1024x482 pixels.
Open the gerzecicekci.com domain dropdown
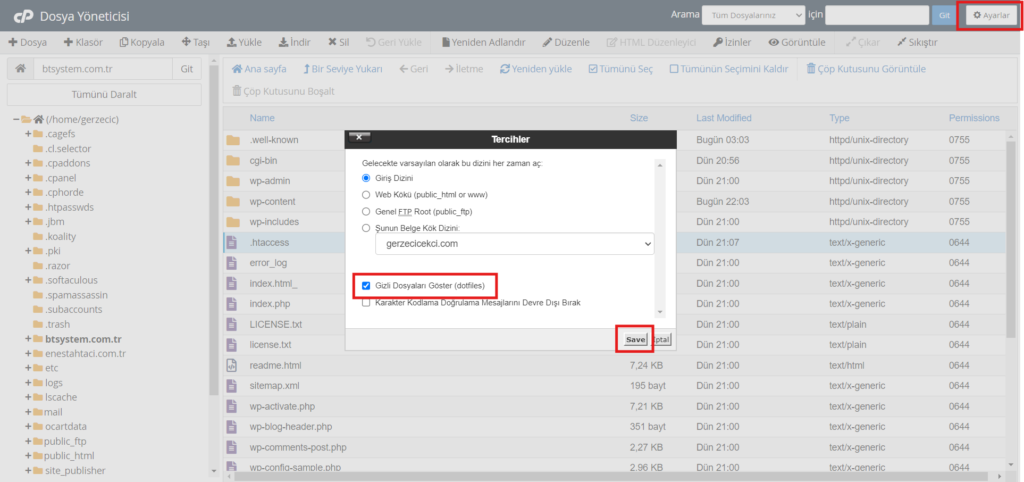[x=515, y=244]
